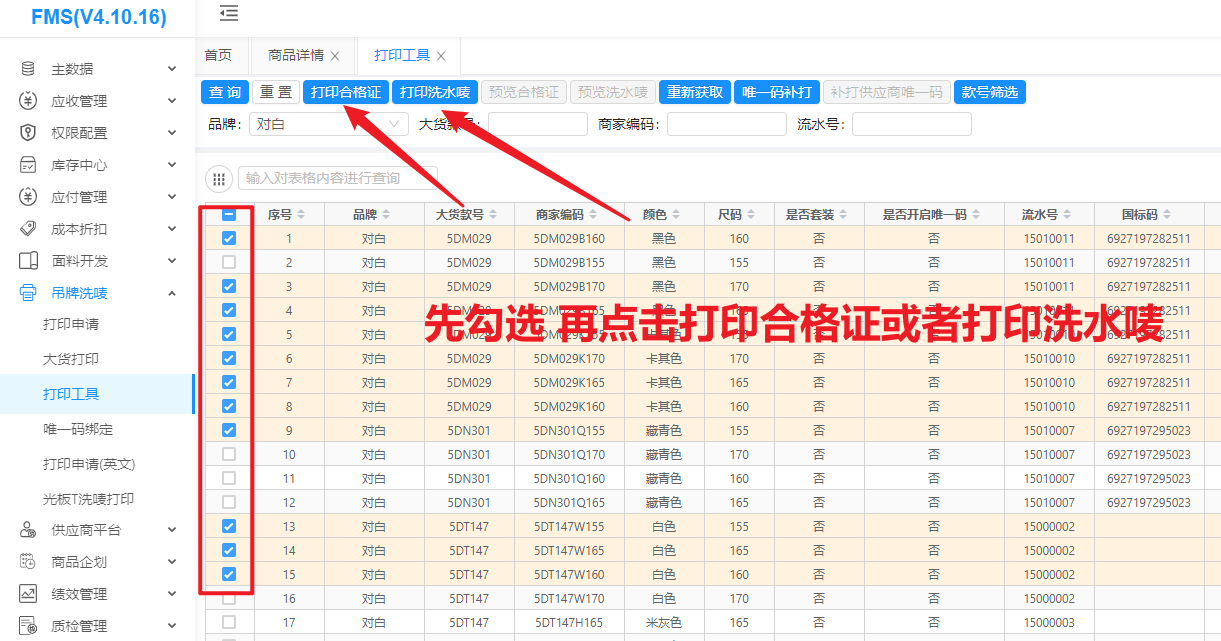Screen dimensions: 1221x641
Task: Click the 打印洗水唛 button
Action: (x=434, y=92)
